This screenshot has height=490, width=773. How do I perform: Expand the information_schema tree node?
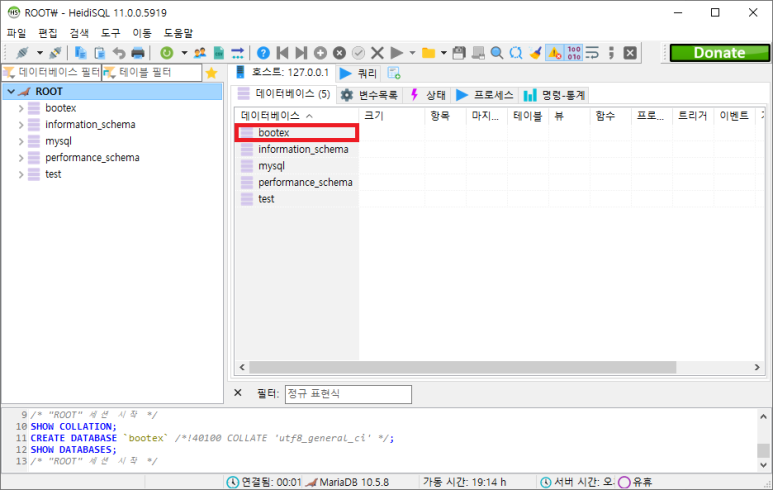click(x=21, y=125)
